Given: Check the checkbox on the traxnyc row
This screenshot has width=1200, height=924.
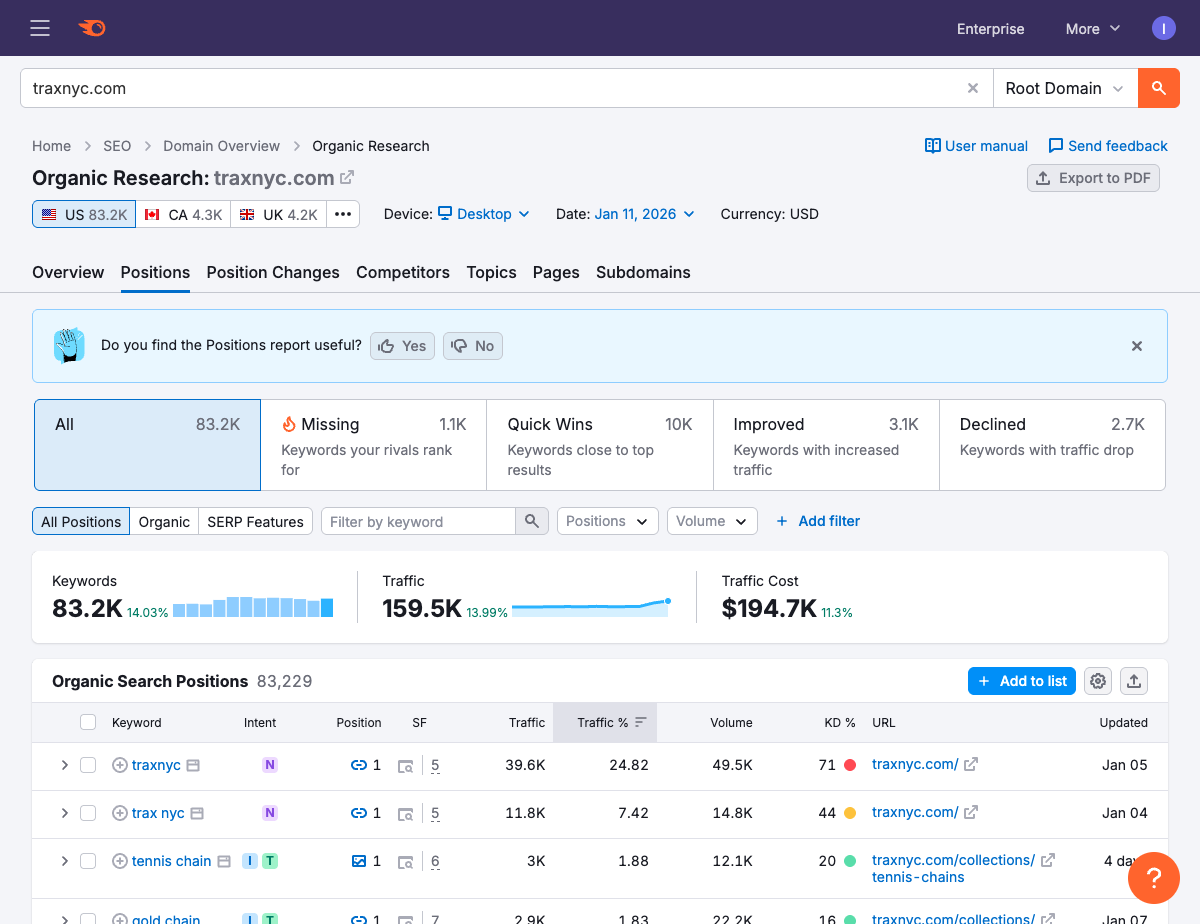Looking at the screenshot, I should 88,765.
